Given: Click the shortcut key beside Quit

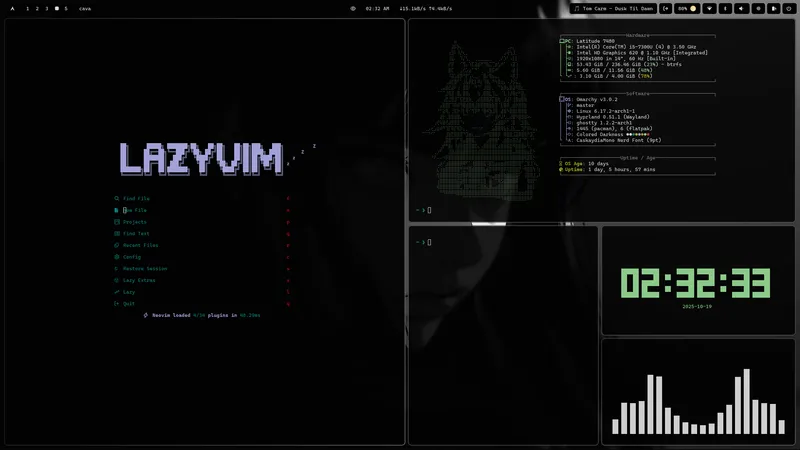Looking at the screenshot, I should (x=288, y=304).
